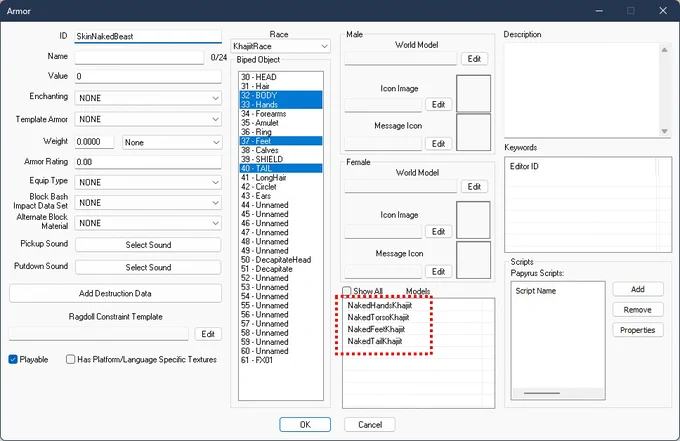Select 31 - Hair biped slot
The width and height of the screenshot is (680, 441).
tap(281, 86)
